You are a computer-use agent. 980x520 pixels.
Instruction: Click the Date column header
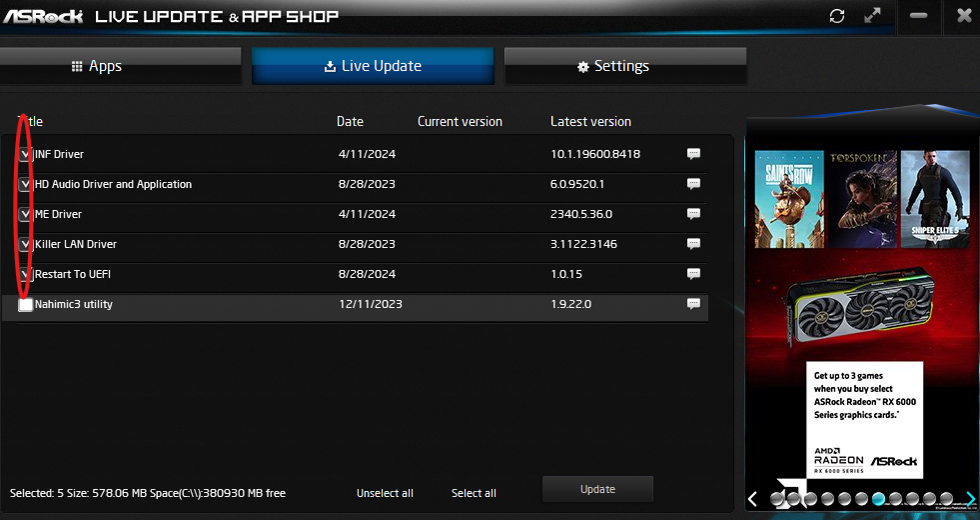tap(350, 121)
